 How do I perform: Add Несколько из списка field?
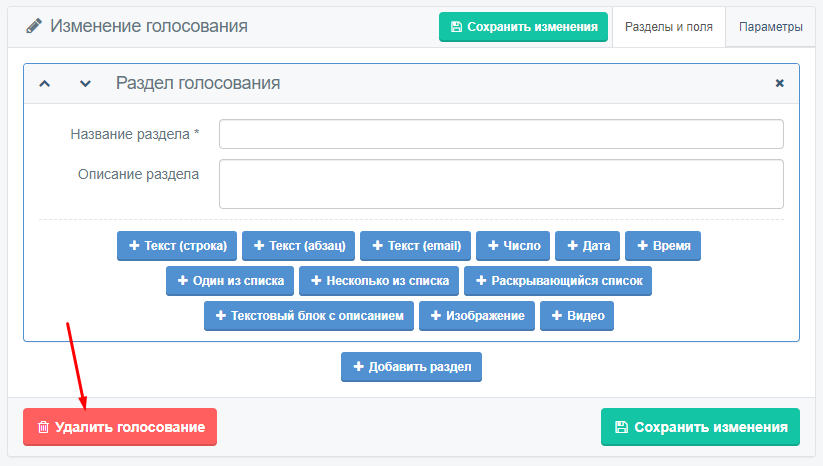(379, 281)
